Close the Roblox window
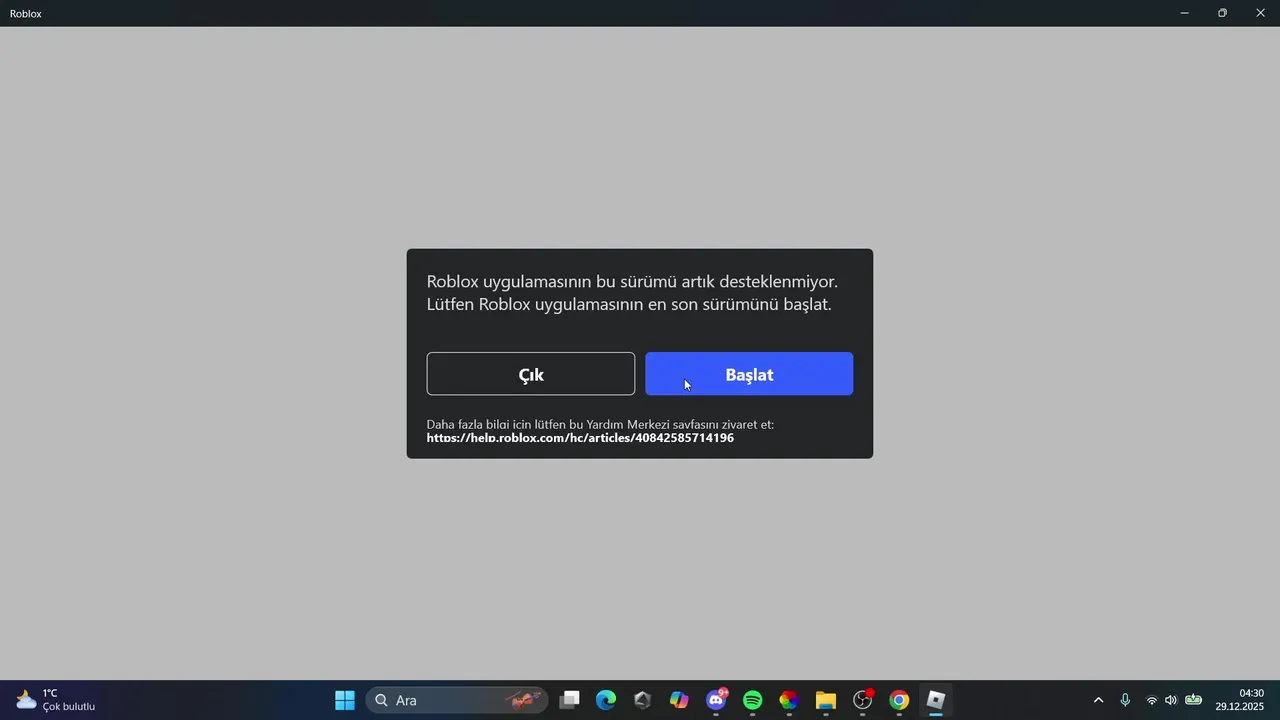This screenshot has height=720, width=1280. pos(1260,13)
